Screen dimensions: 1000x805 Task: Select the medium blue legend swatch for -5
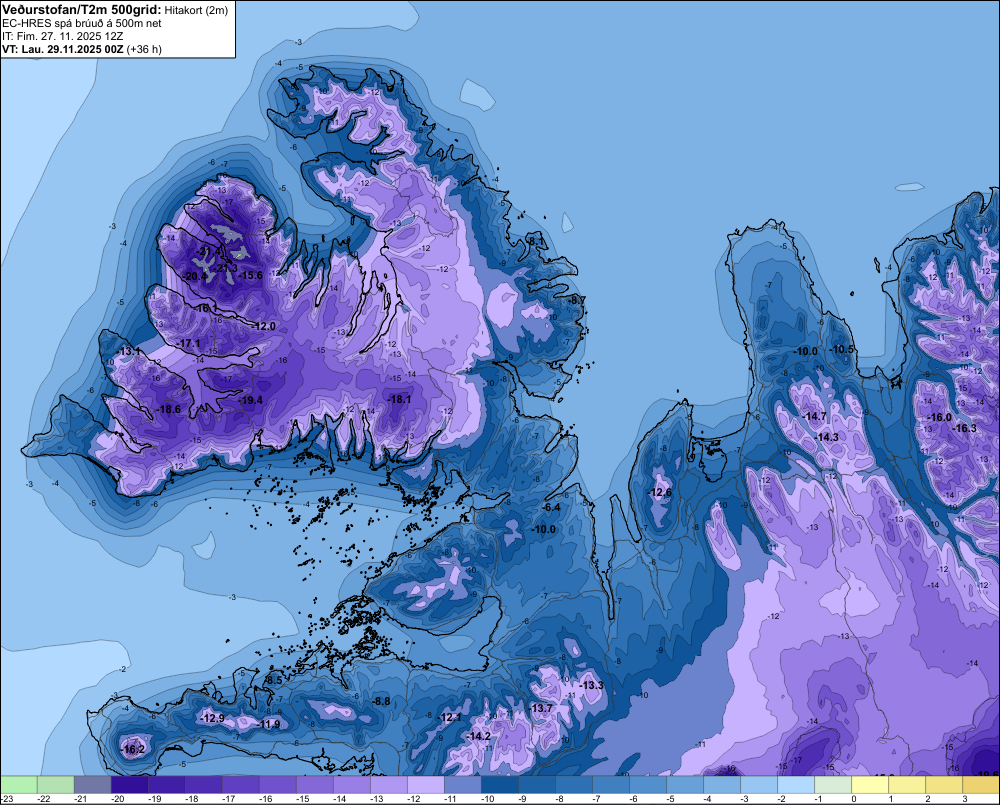coord(685,785)
